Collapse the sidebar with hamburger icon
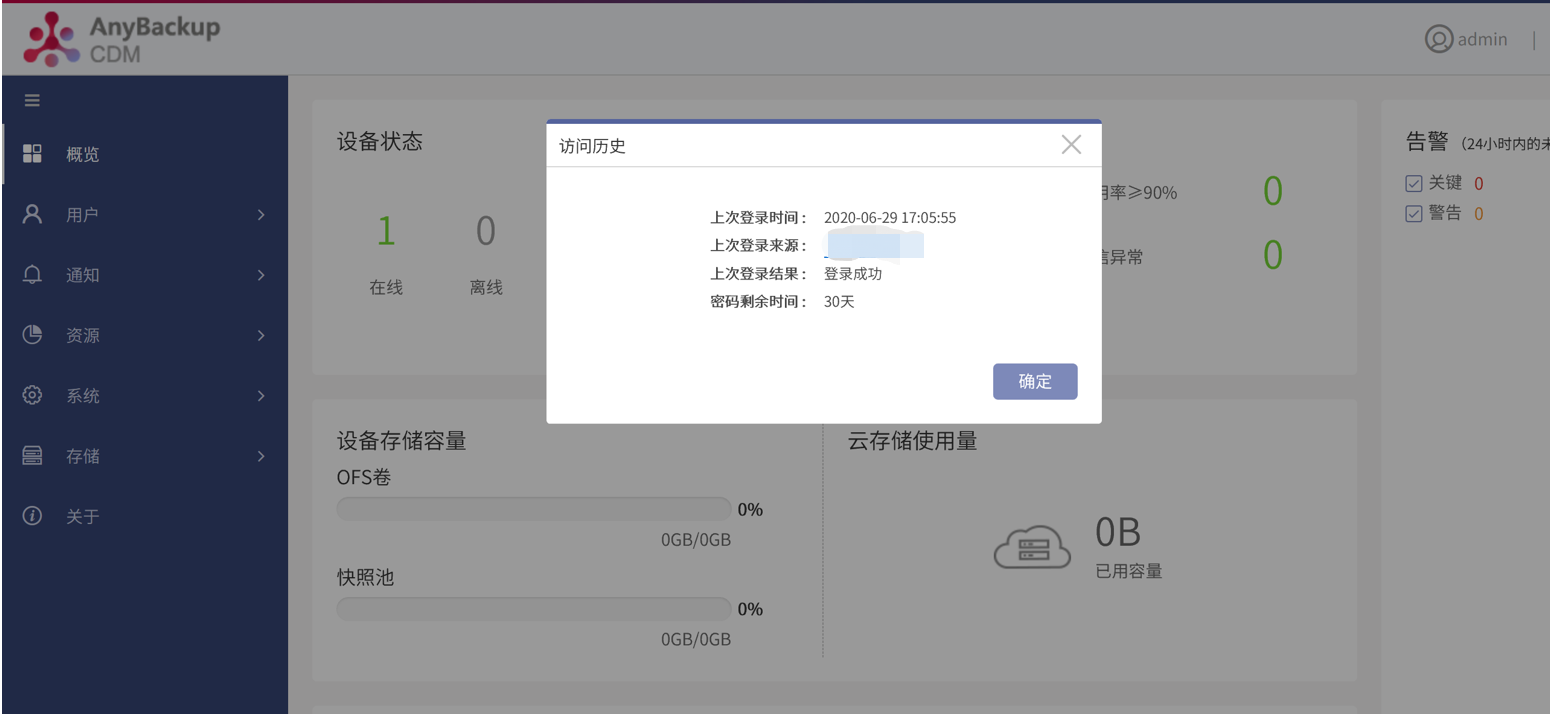Screen dimensions: 1550x714 coord(32,100)
